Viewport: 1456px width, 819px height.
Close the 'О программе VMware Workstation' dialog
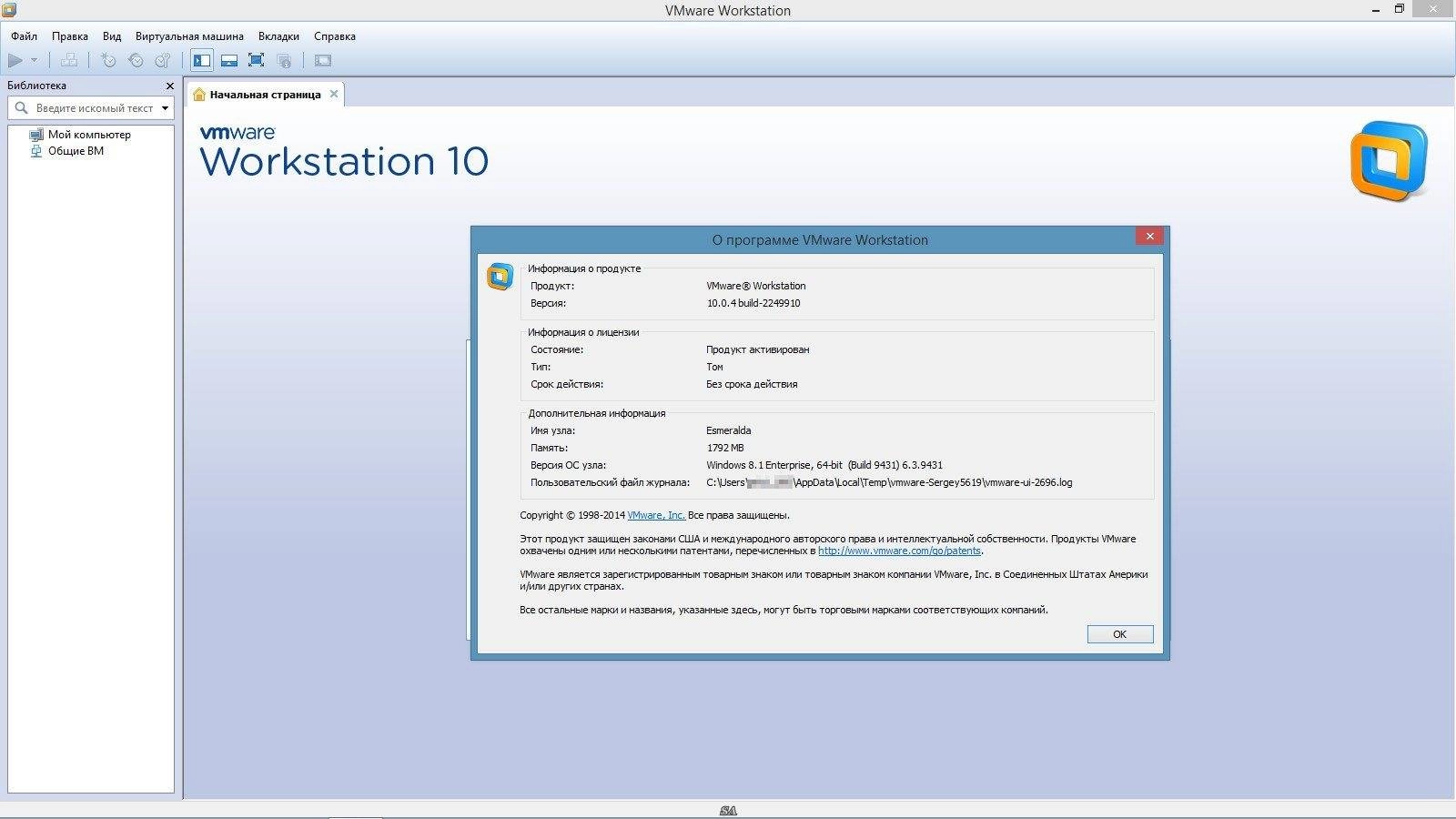click(x=1149, y=236)
